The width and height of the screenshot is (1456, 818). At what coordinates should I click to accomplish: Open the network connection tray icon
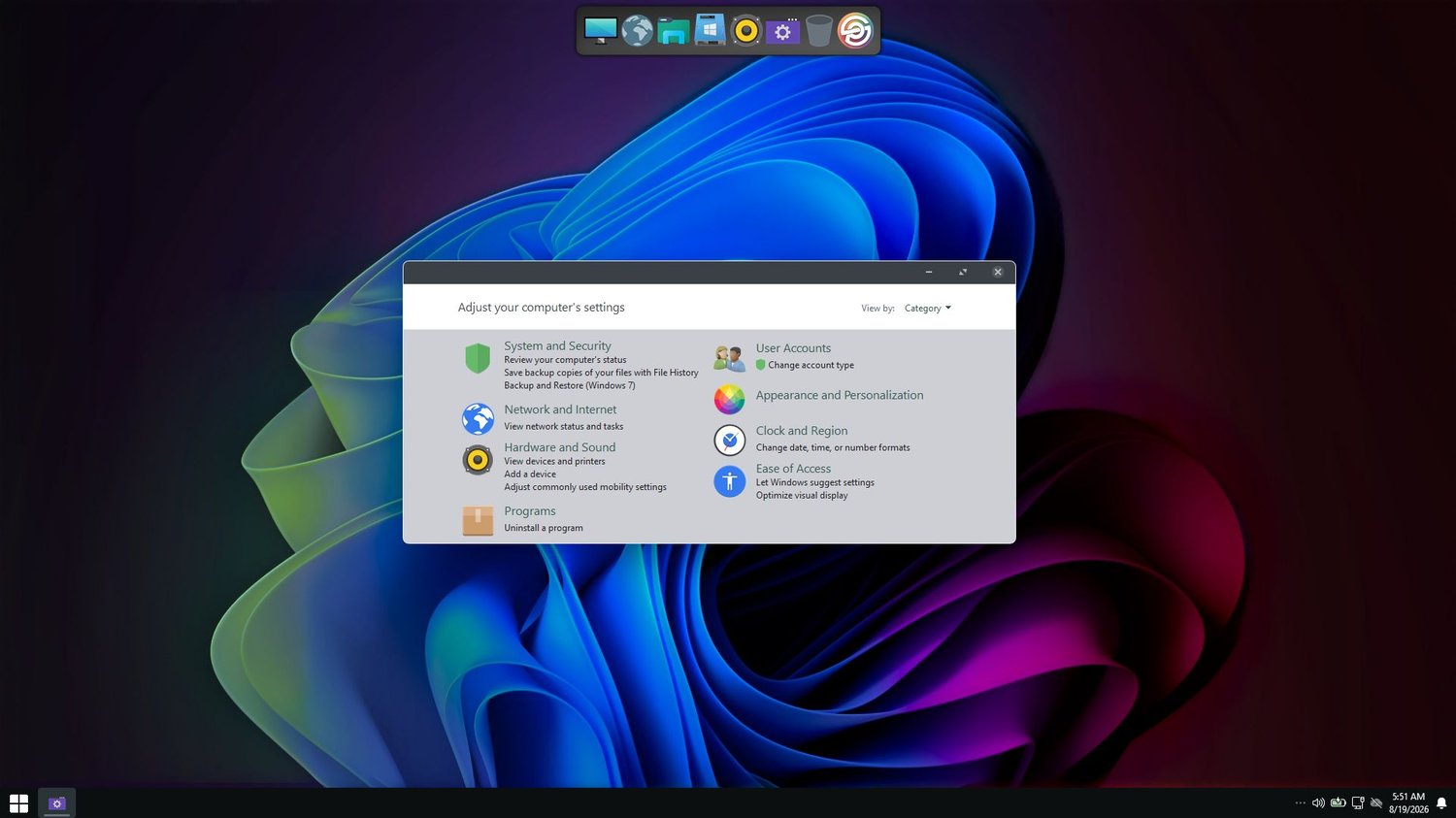point(1357,803)
